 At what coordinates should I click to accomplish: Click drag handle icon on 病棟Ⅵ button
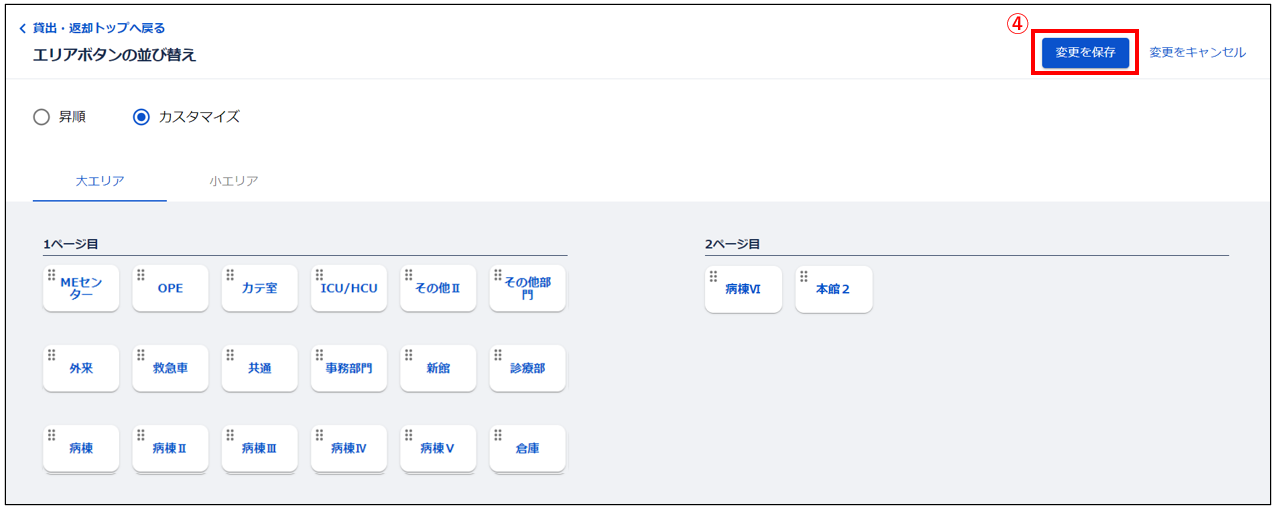pos(713,276)
